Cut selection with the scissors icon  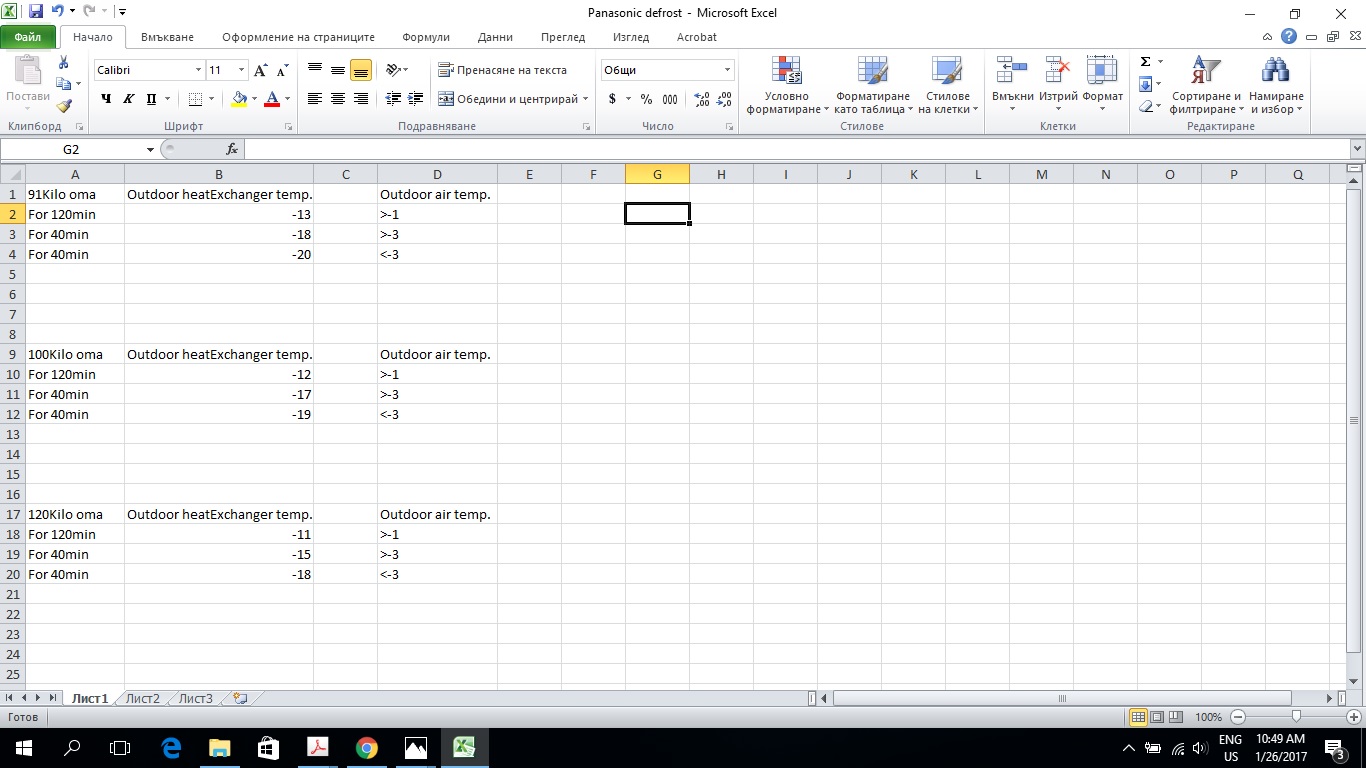tap(64, 63)
